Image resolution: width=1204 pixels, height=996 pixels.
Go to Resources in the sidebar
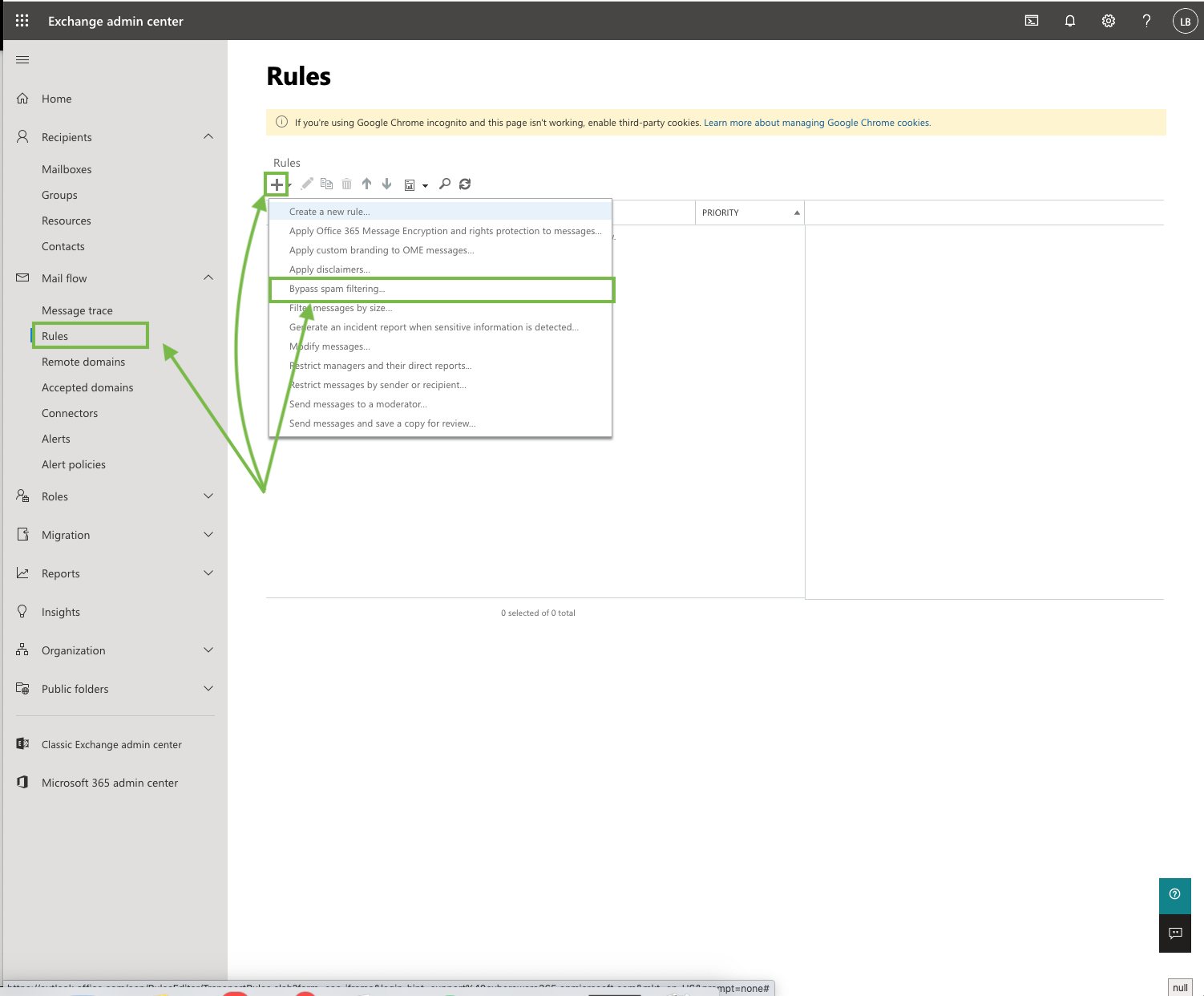[67, 221]
